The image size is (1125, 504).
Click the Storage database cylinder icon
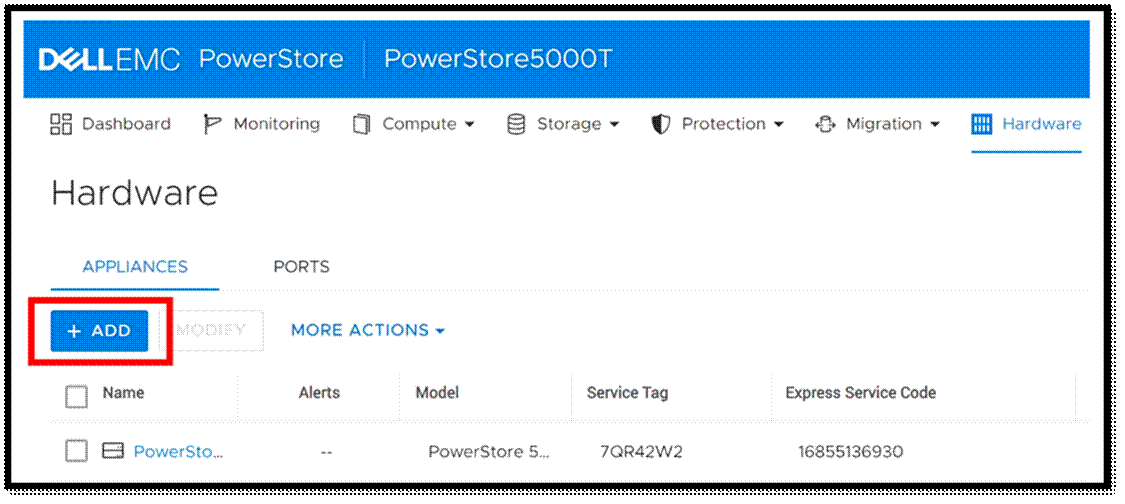pos(516,125)
